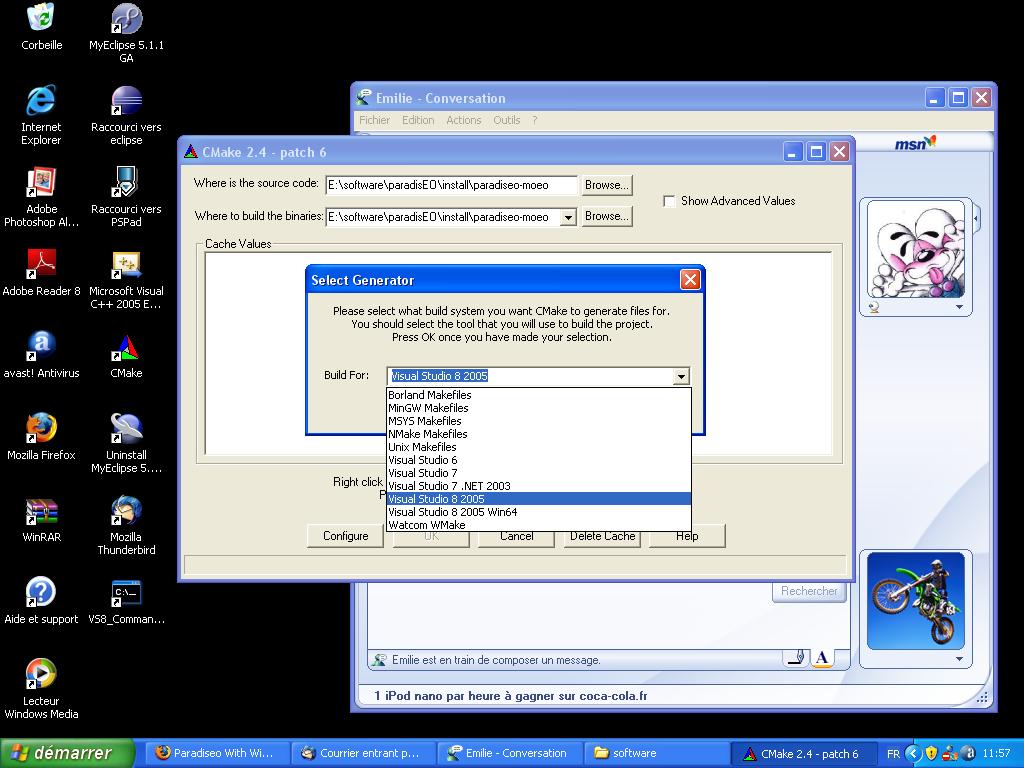Collapse the Build For generator dropdown arrow
The image size is (1024, 768).
(x=681, y=376)
